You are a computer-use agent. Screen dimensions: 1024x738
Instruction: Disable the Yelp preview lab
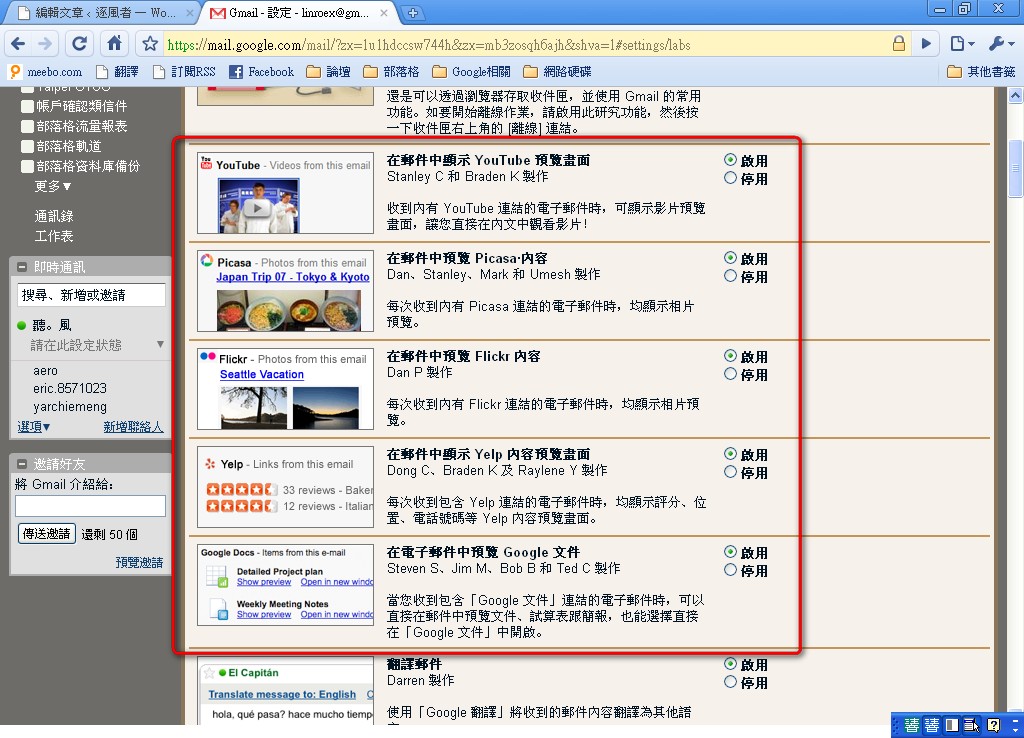click(x=730, y=472)
